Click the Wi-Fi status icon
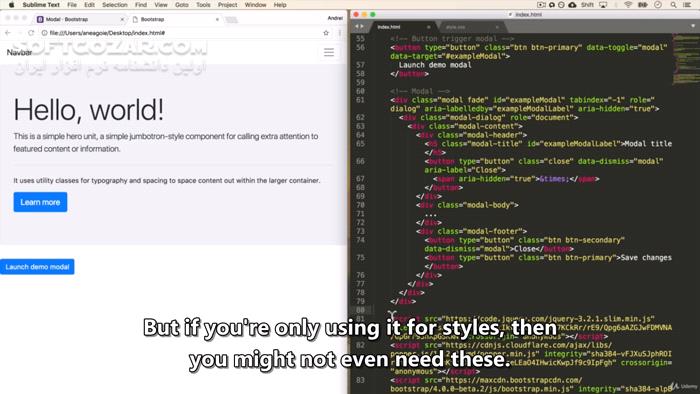This screenshot has height=394, width=700. [628, 5]
